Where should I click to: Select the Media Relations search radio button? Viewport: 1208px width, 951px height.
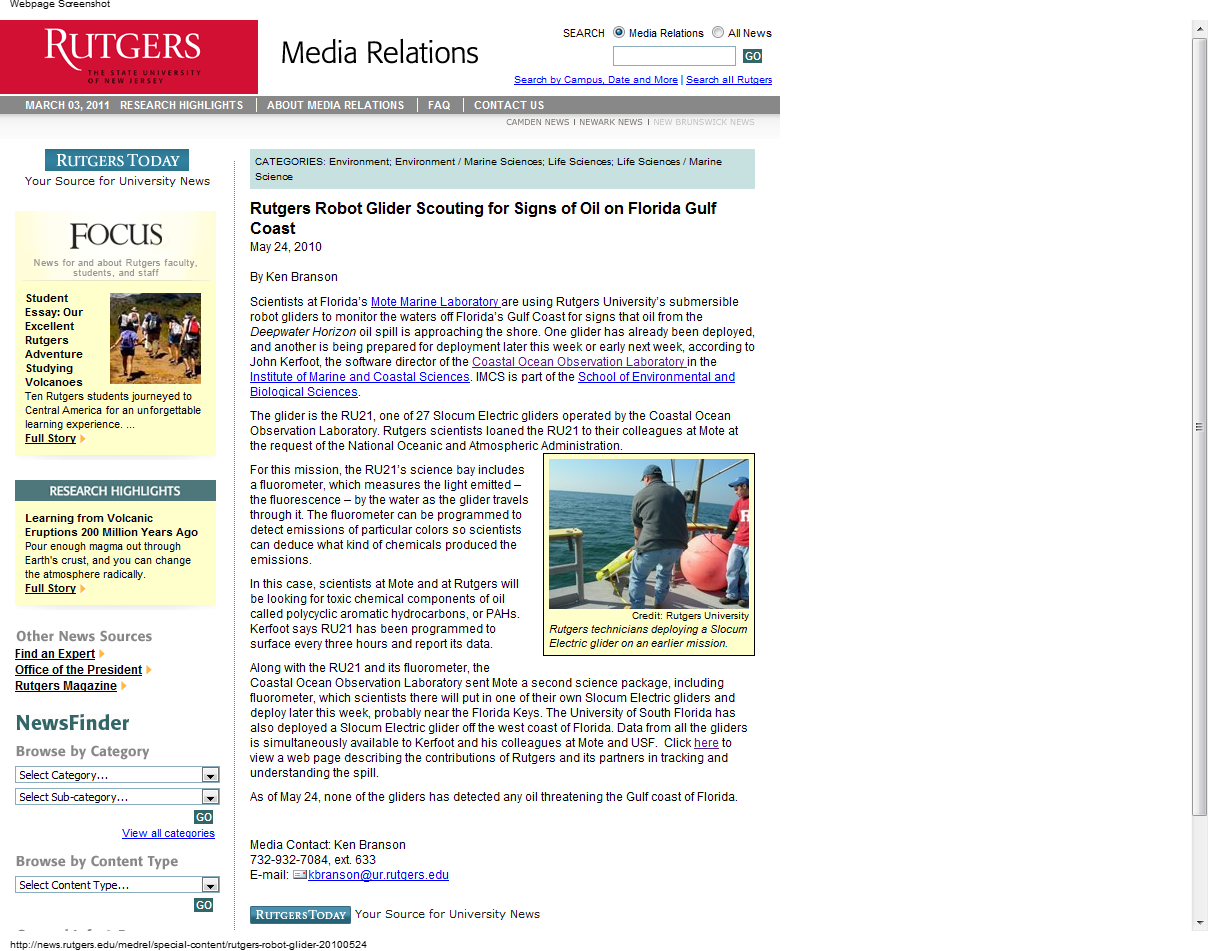[x=619, y=33]
